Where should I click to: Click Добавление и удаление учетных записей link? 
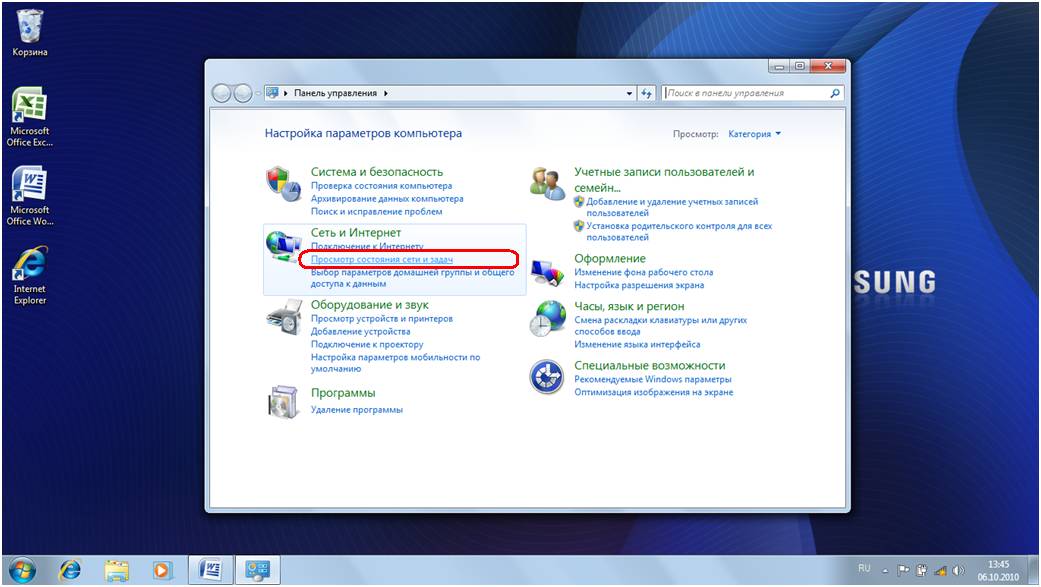click(671, 207)
